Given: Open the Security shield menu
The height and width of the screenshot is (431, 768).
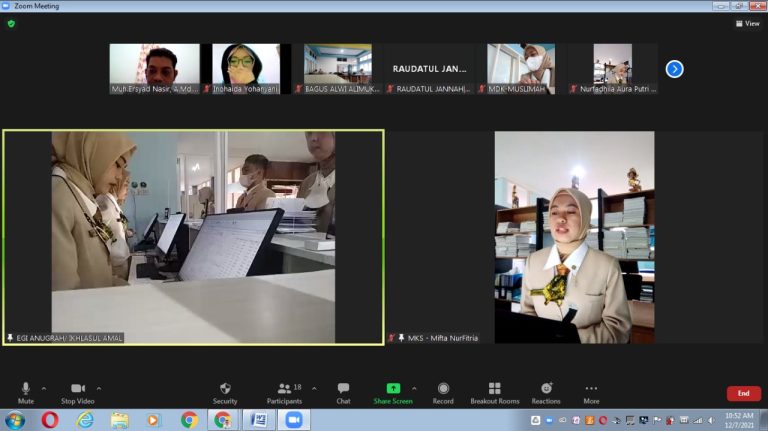Looking at the screenshot, I should (x=225, y=393).
